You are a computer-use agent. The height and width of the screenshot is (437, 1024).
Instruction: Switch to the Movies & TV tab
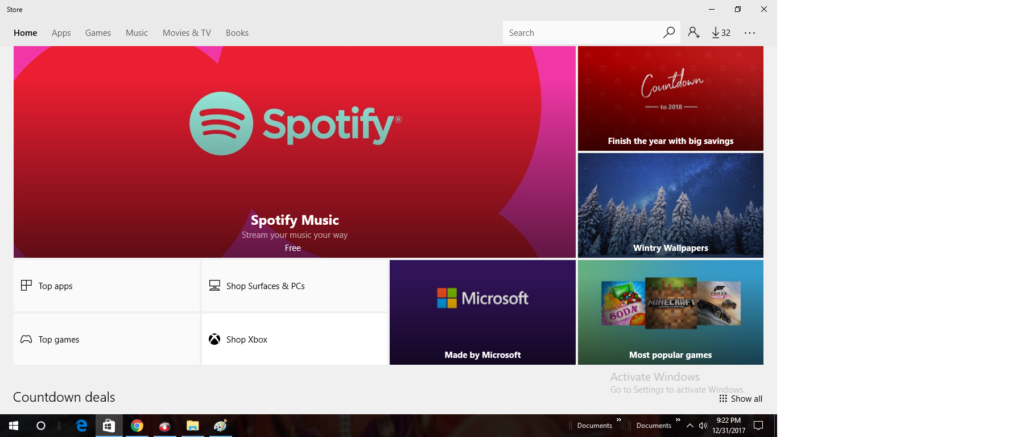(187, 33)
